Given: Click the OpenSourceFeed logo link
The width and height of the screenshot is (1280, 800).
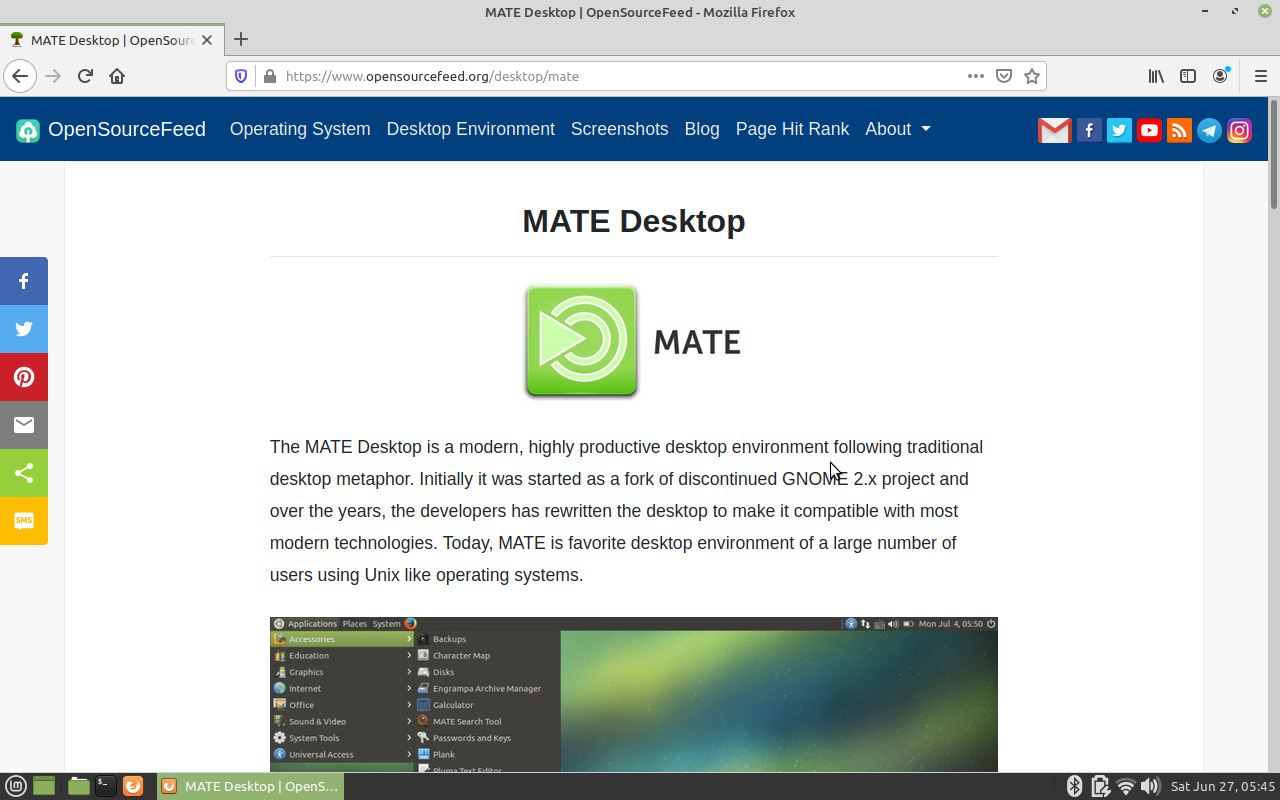Looking at the screenshot, I should click(x=111, y=129).
